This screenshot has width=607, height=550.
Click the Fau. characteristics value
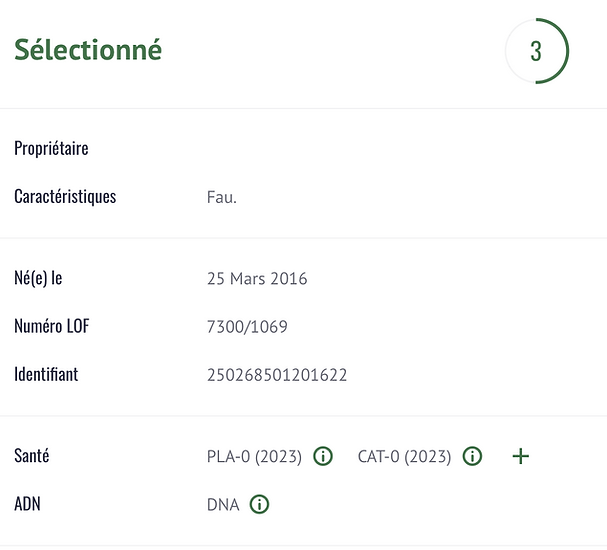click(221, 197)
